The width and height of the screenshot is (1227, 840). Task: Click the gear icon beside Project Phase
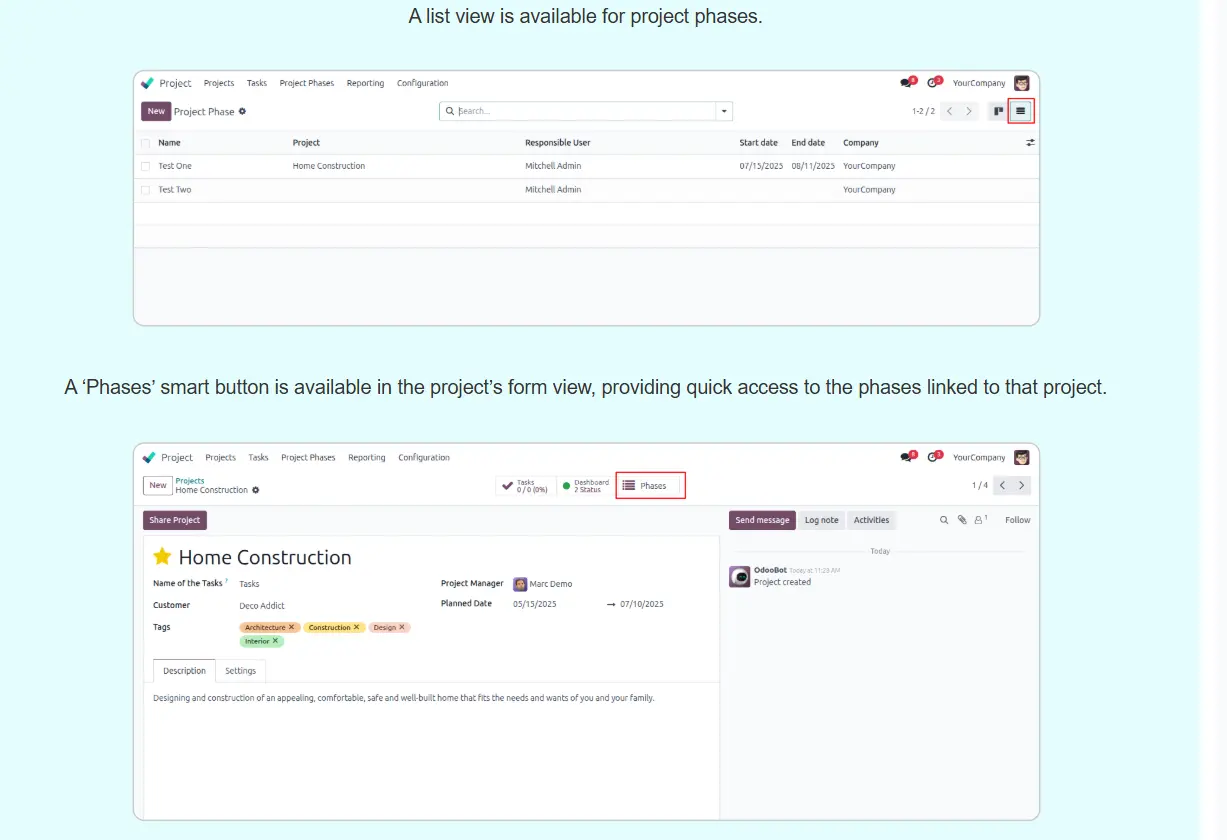point(243,112)
